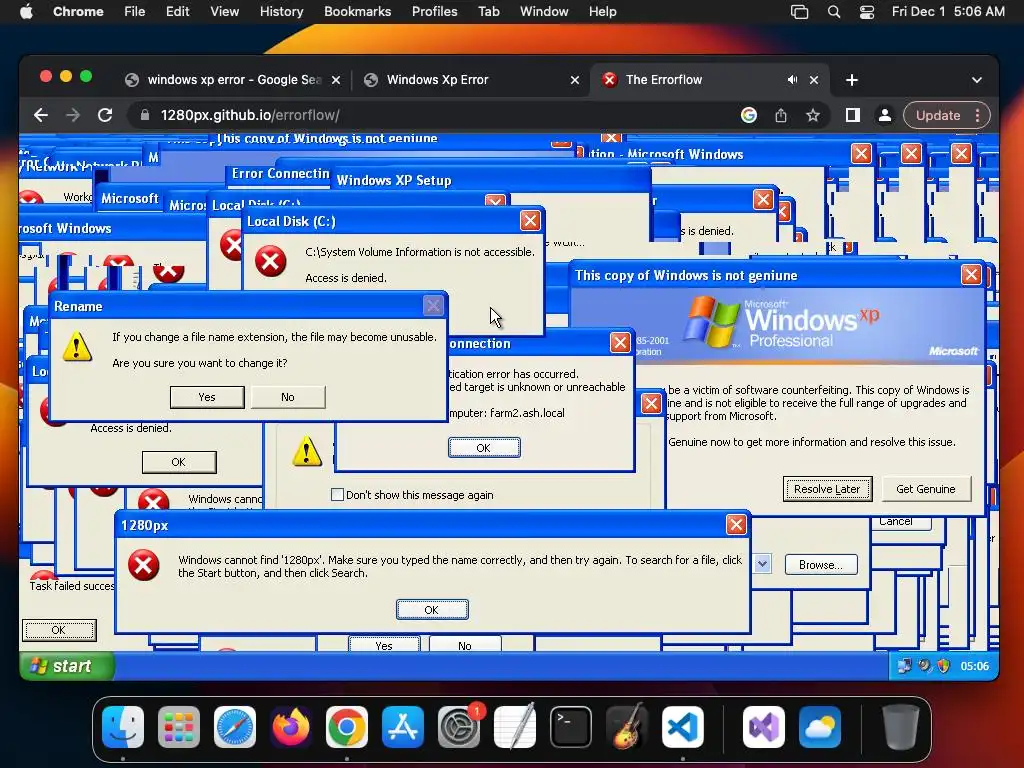Switch to windows xp error Google Search tab
Viewport: 1024px width, 768px height.
point(233,80)
